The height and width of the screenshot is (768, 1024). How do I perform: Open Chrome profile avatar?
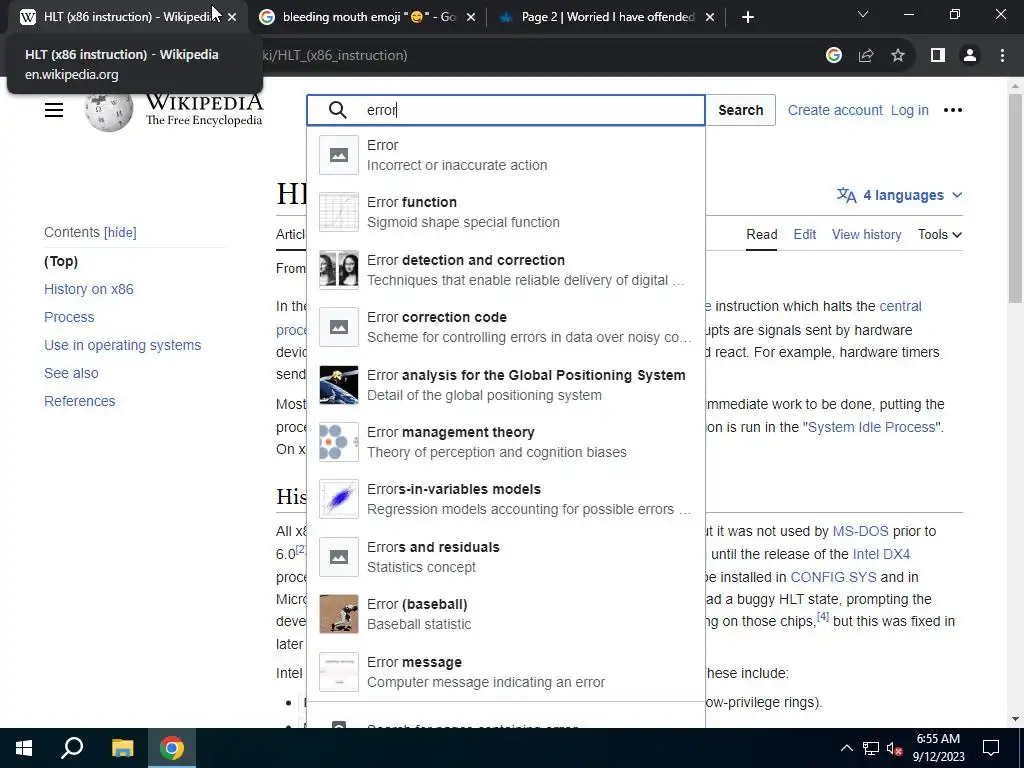[x=970, y=56]
